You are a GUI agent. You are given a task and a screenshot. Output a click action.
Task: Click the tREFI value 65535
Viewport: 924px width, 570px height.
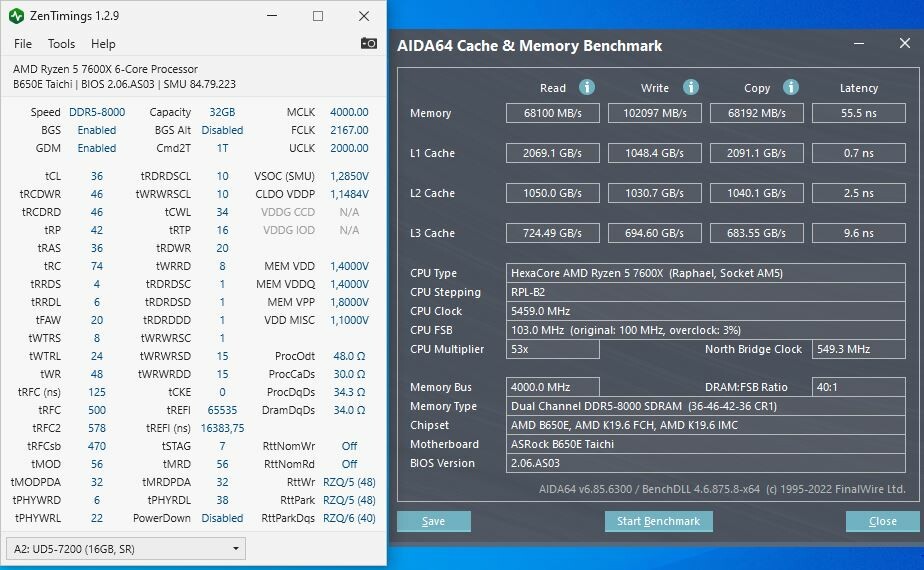pos(222,410)
